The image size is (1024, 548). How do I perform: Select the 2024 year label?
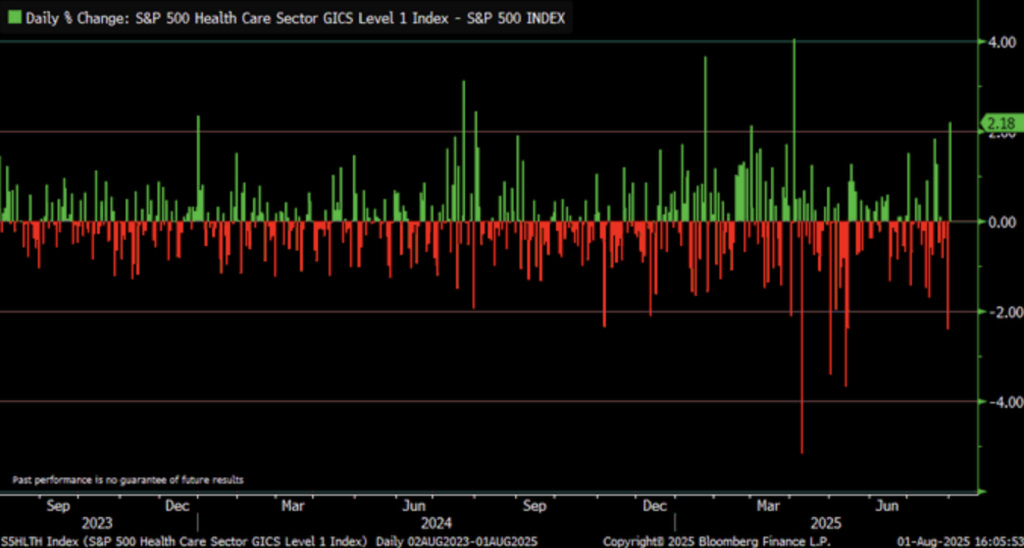[x=436, y=523]
